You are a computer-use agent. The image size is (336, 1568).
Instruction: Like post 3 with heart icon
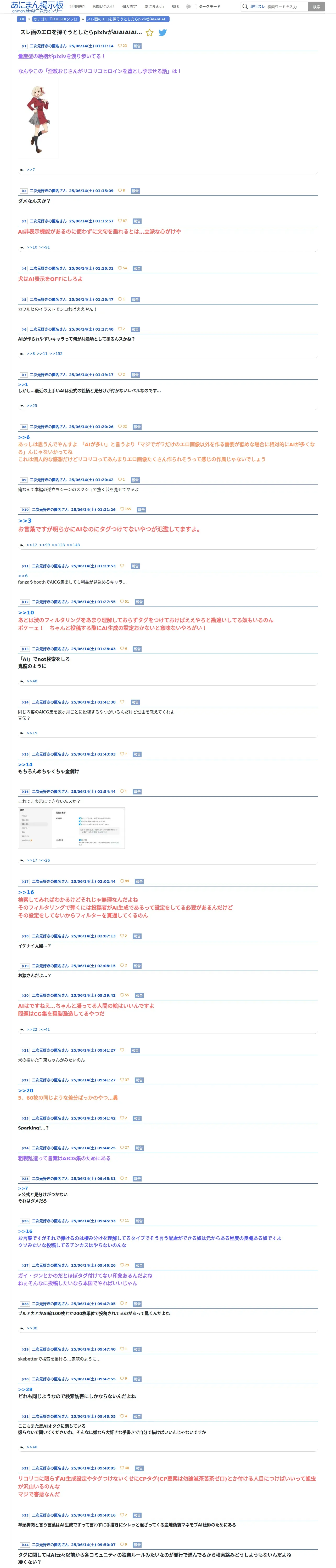tap(120, 221)
